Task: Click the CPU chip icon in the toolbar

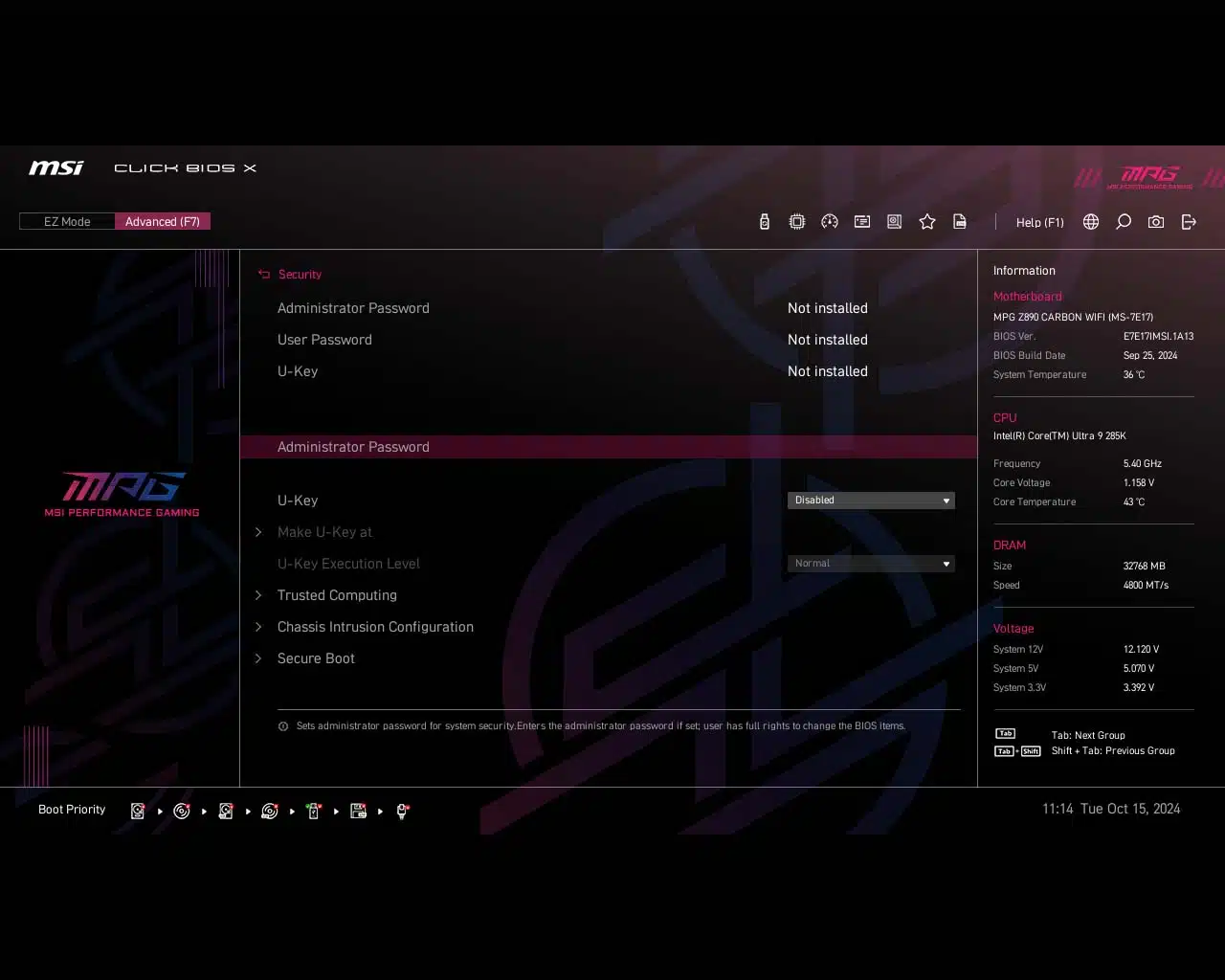Action: (797, 222)
